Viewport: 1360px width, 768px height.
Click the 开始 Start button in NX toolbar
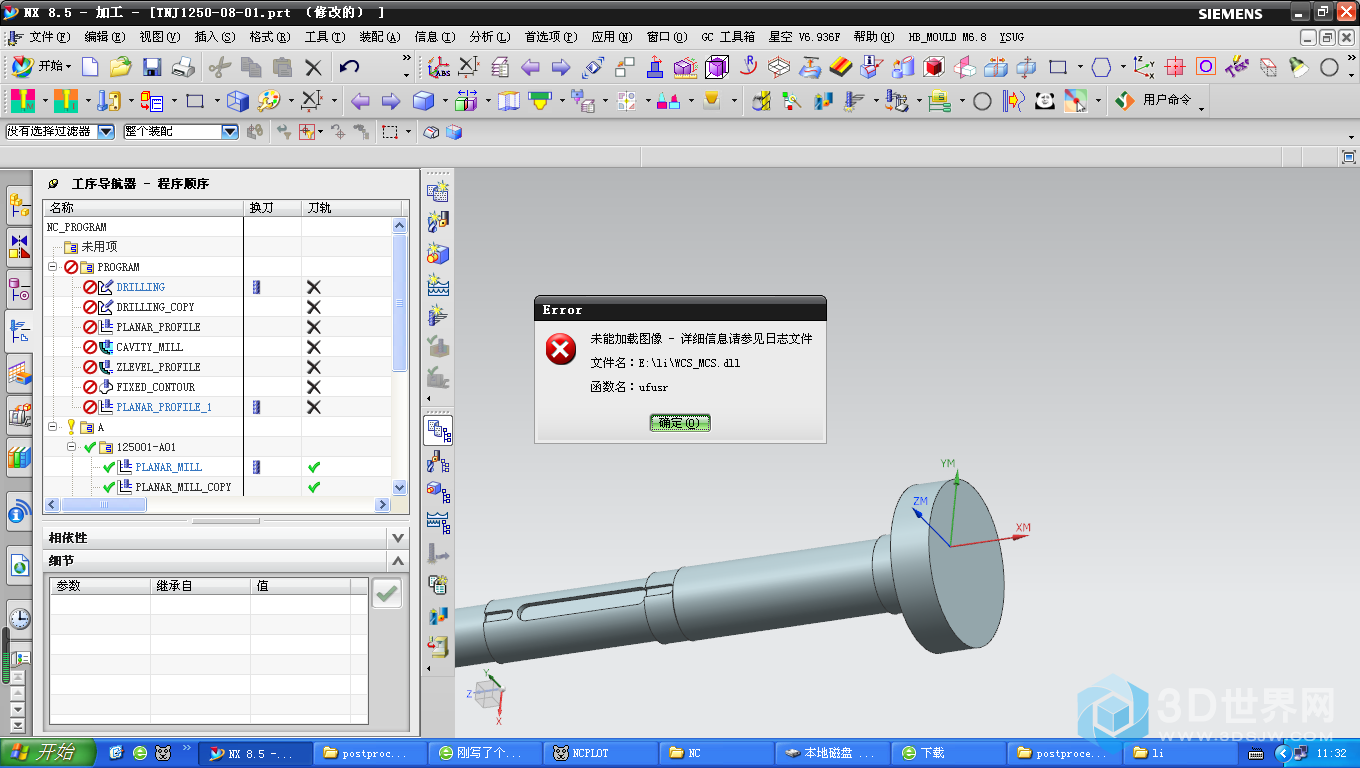click(x=40, y=67)
